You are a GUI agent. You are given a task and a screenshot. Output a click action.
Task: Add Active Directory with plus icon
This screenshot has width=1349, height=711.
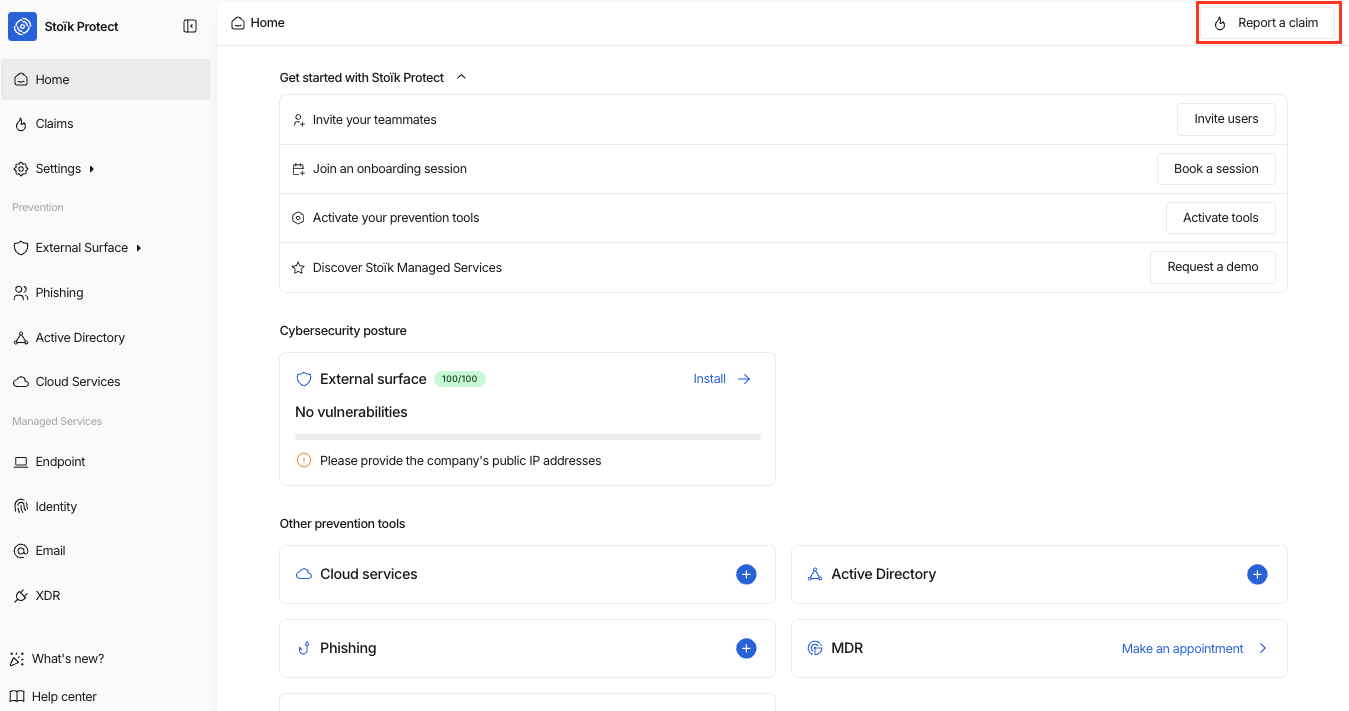click(1257, 574)
